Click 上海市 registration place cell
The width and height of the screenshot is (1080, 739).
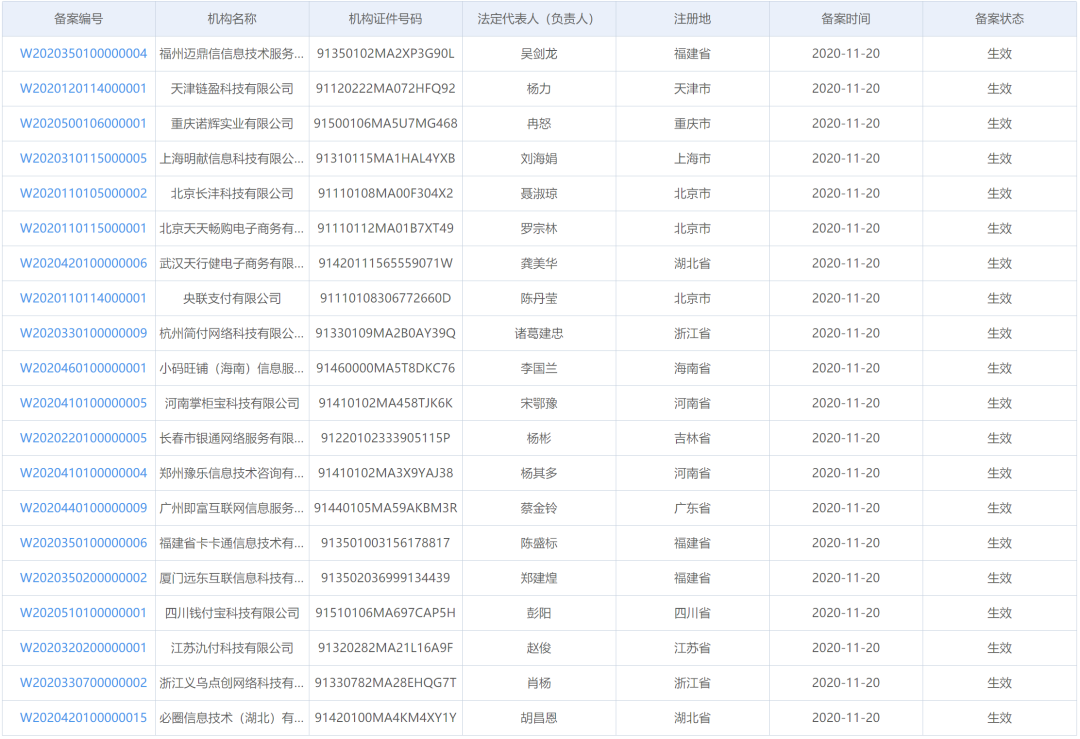(x=692, y=158)
